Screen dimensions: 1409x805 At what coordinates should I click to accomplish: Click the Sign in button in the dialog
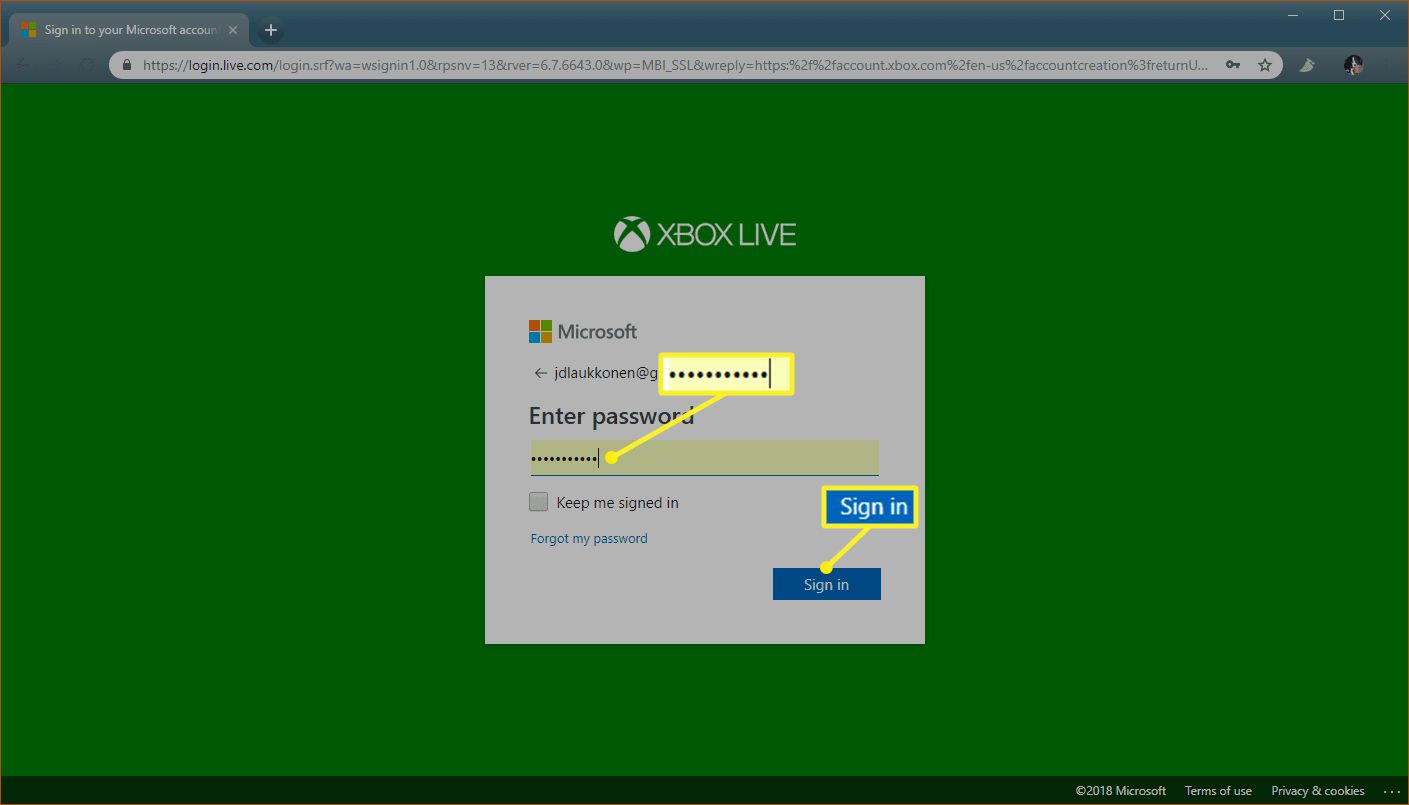826,584
